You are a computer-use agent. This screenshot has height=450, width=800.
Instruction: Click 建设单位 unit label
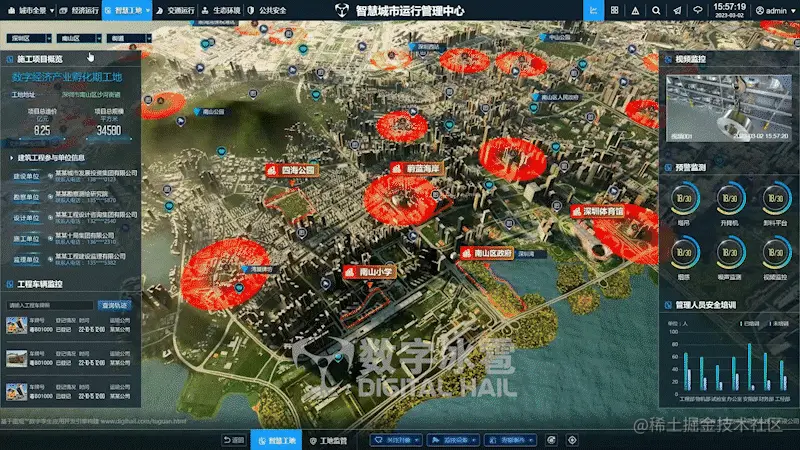coord(26,176)
